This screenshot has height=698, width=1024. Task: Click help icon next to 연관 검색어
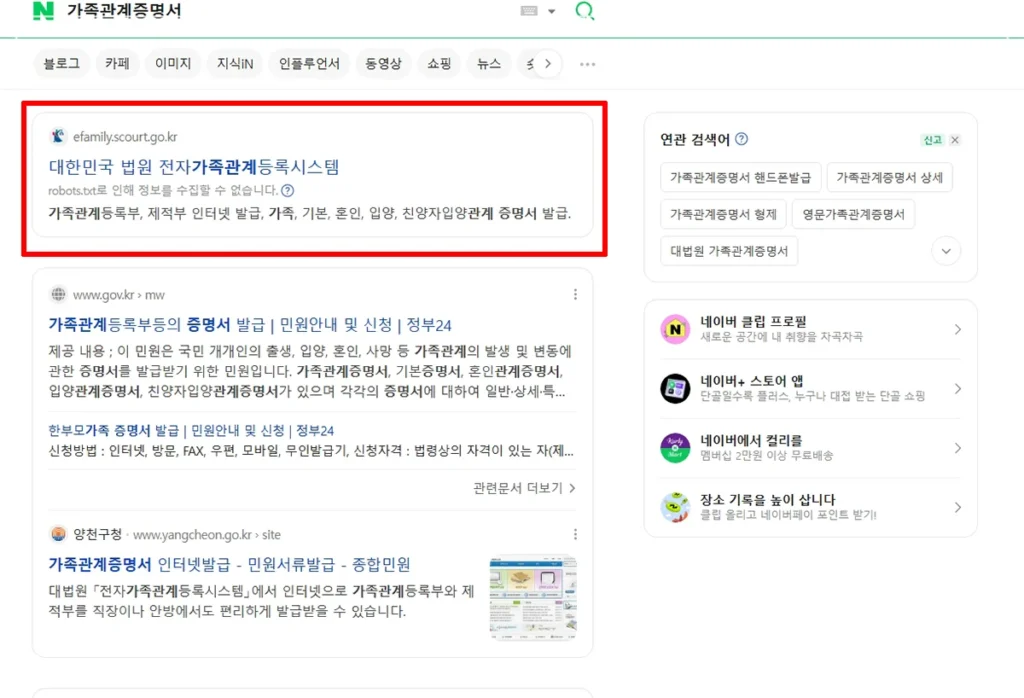coord(741,139)
